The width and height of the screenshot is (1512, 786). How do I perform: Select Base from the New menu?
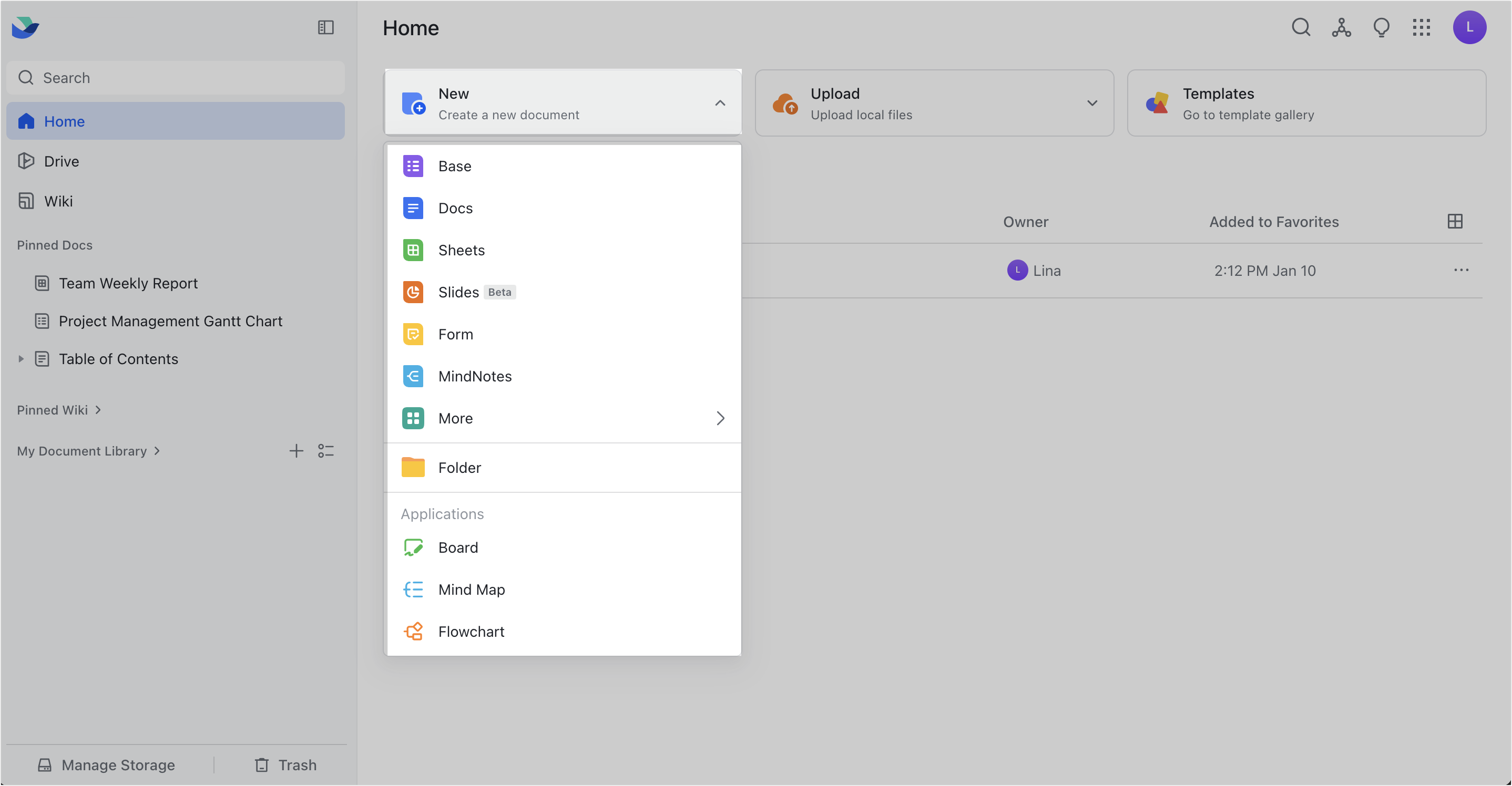(454, 166)
